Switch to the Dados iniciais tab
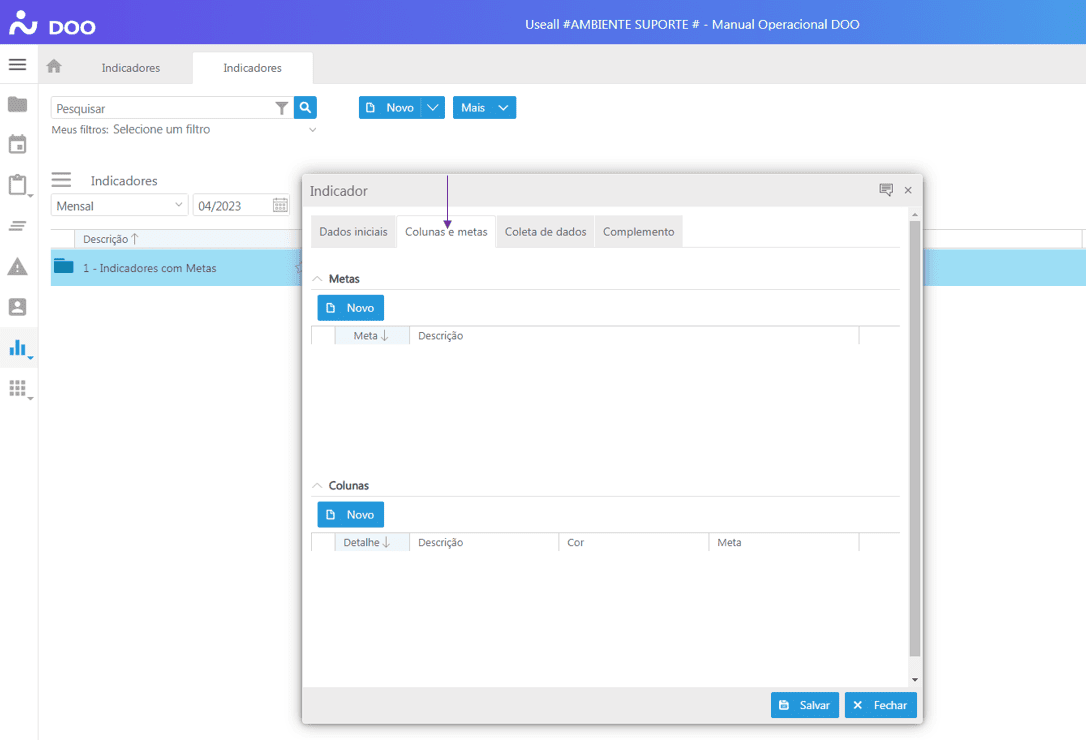 (x=353, y=231)
